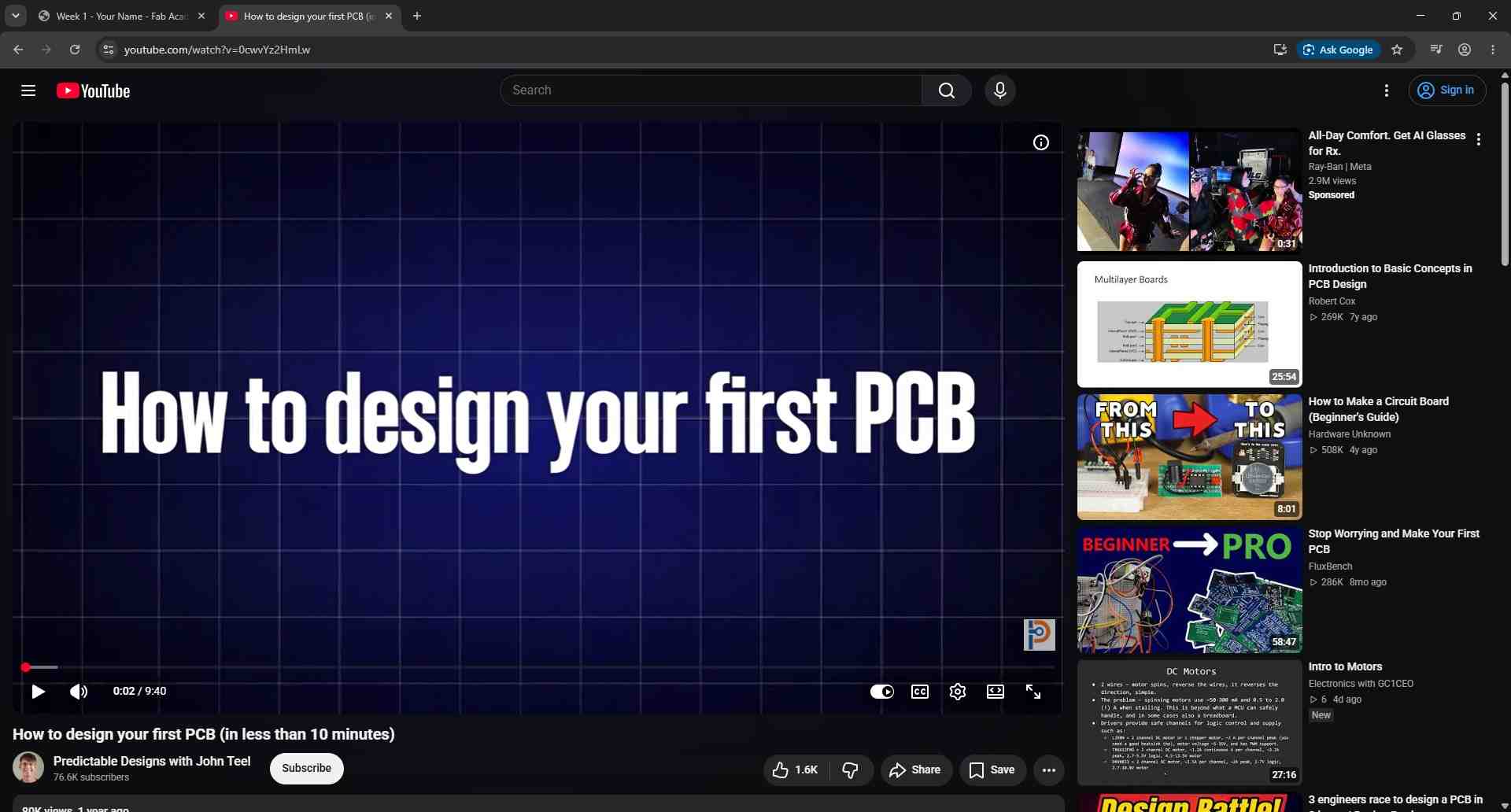Open the browser profile icon

tap(1465, 50)
